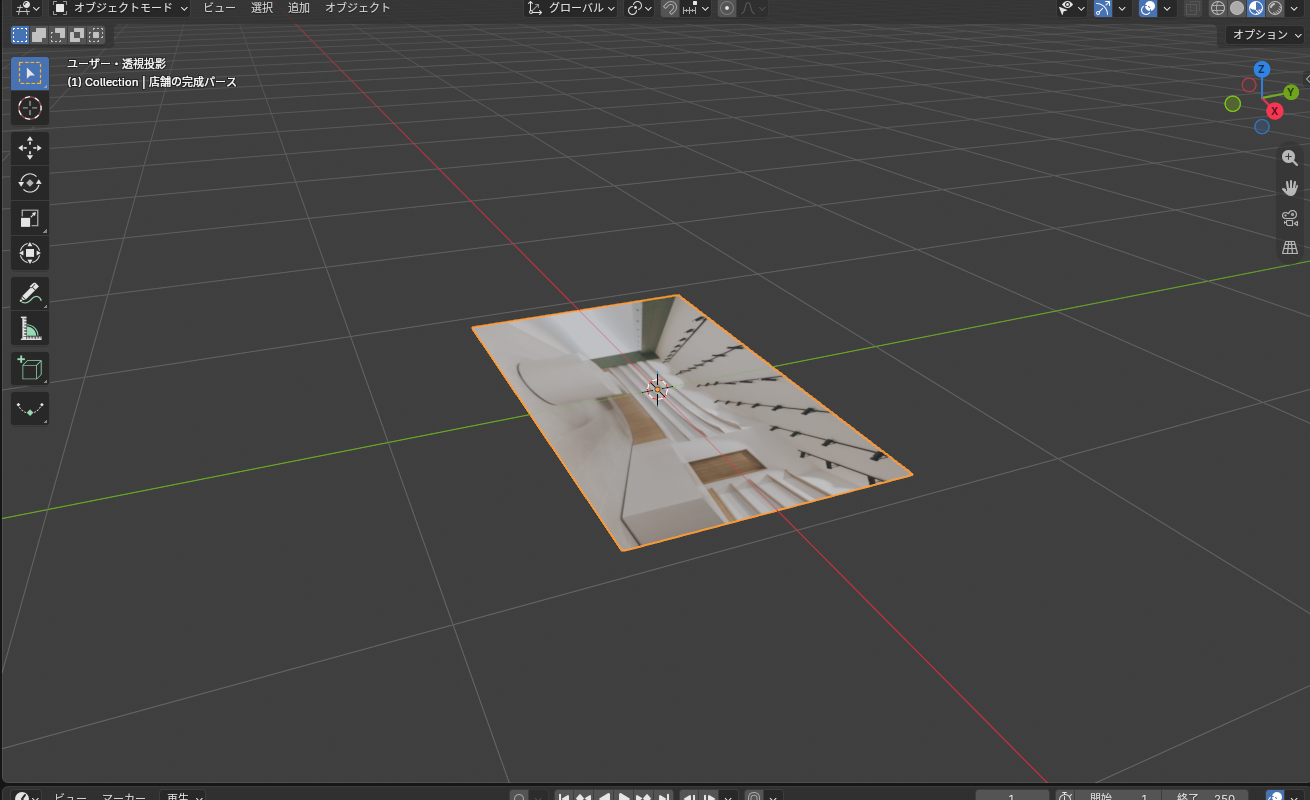
Task: Select the Scale tool
Action: [30, 218]
